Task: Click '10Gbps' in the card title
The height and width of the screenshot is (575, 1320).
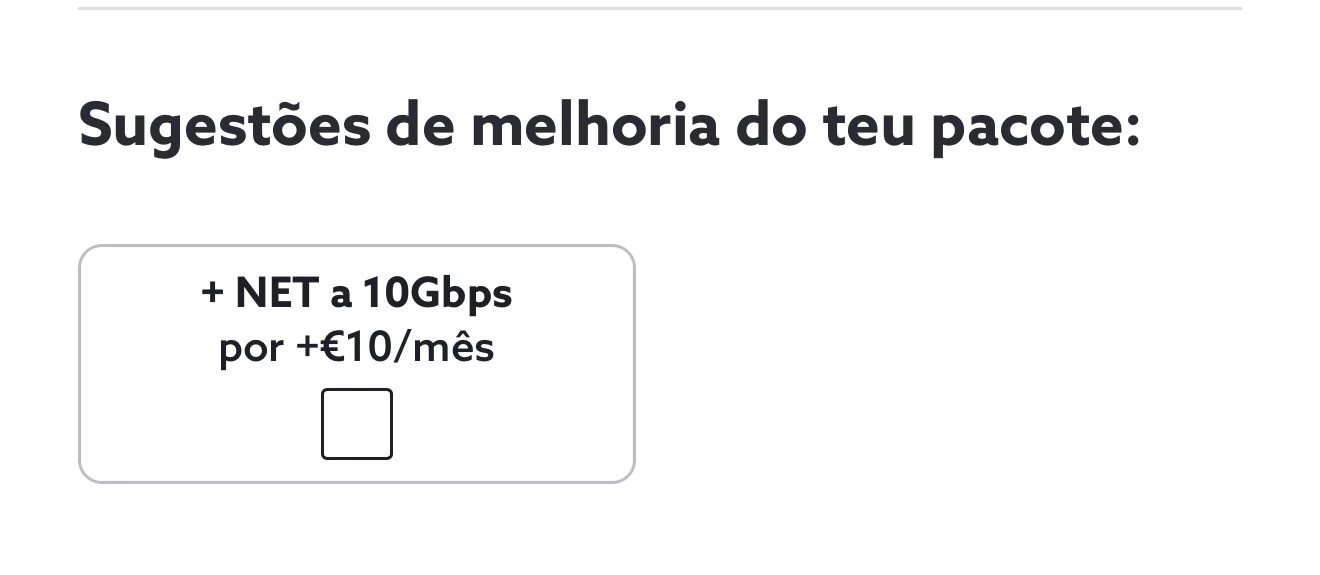Action: pos(437,295)
